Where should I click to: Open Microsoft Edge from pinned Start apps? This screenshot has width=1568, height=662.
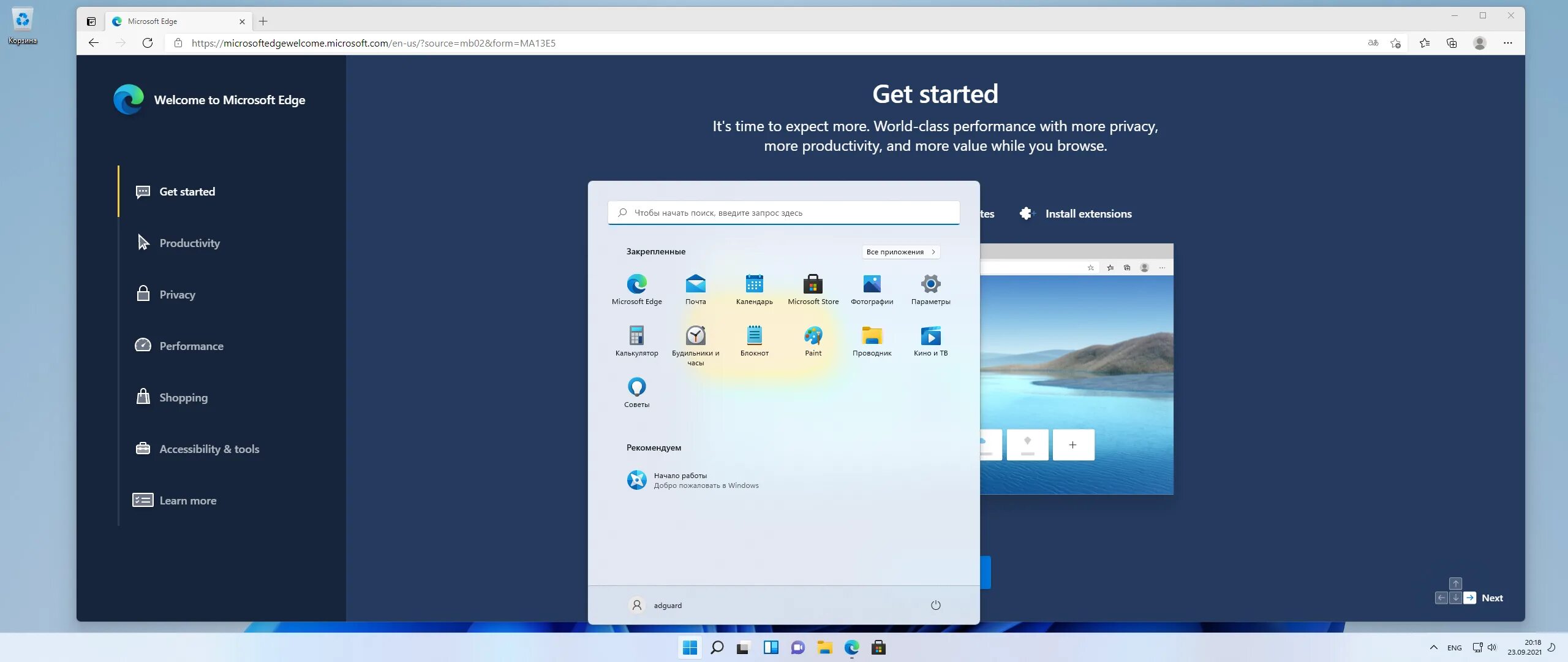pyautogui.click(x=636, y=289)
